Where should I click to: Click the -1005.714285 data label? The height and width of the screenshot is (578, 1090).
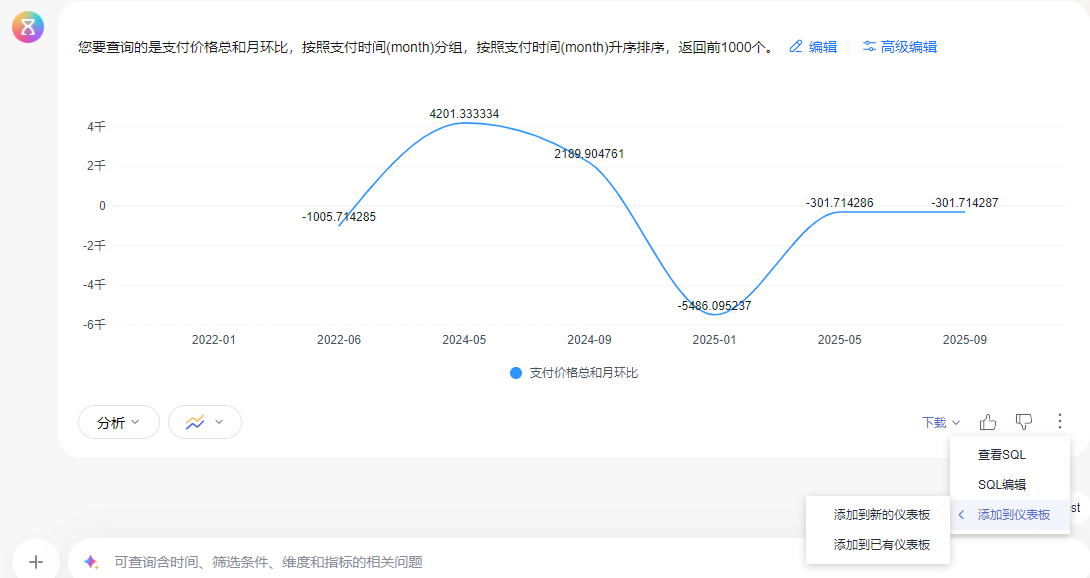(x=339, y=217)
